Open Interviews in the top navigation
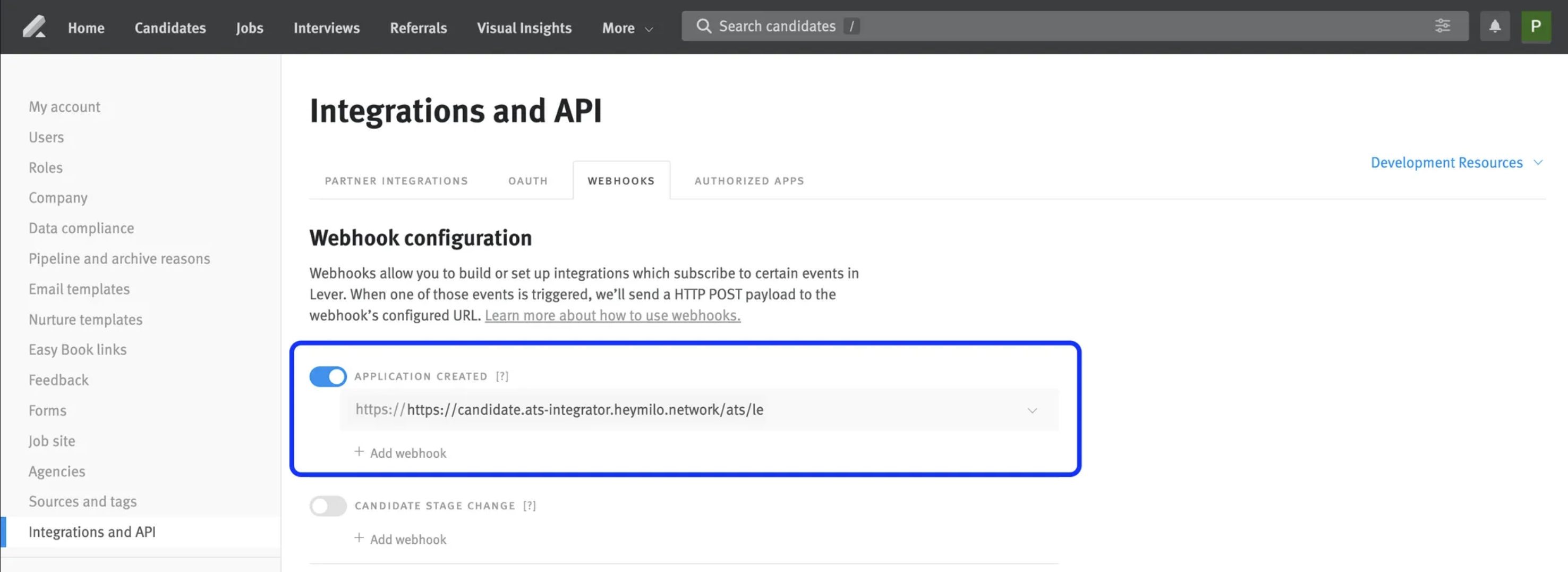Viewport: 1568px width, 572px height. pos(327,28)
